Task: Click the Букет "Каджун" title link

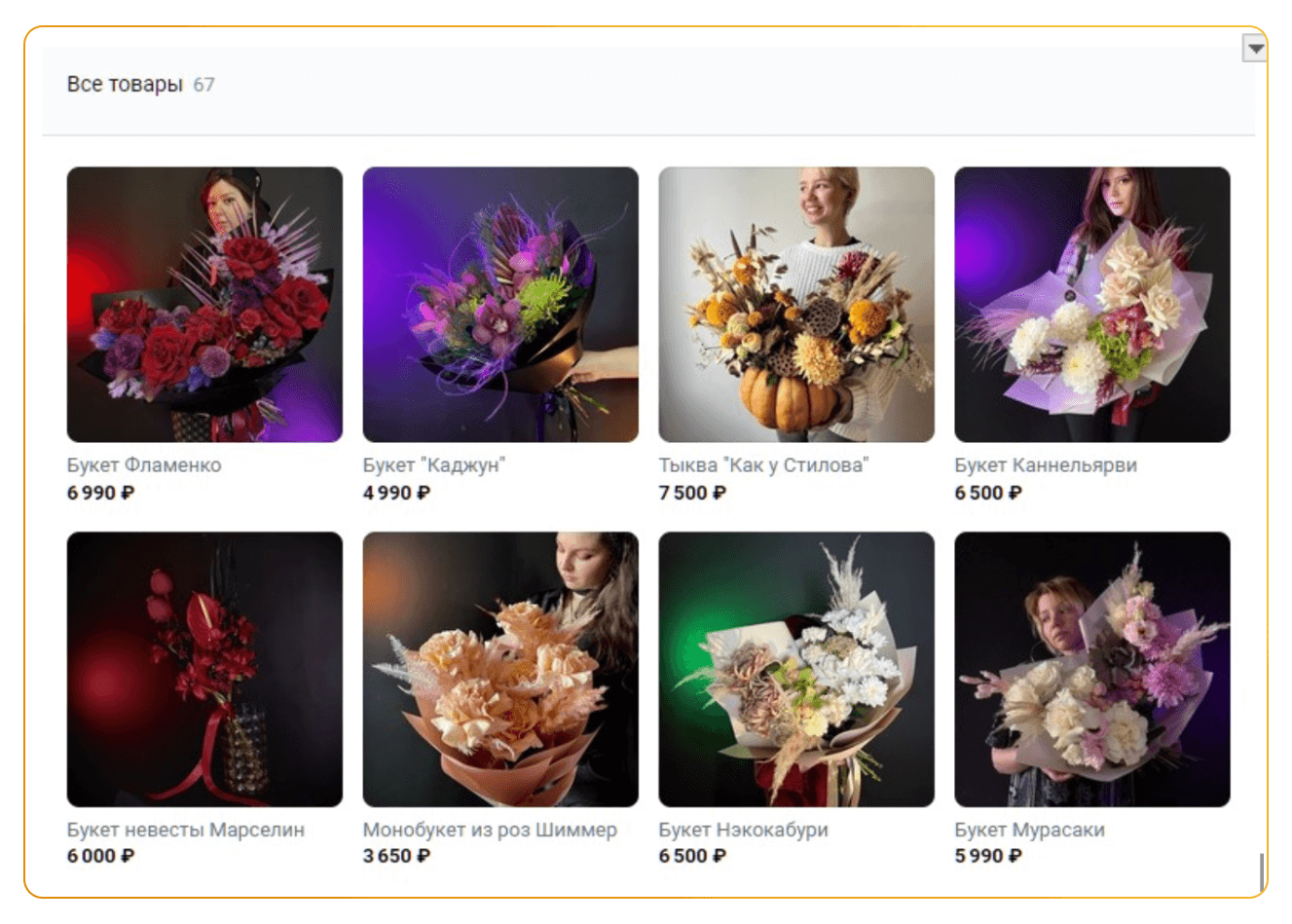Action: (434, 465)
